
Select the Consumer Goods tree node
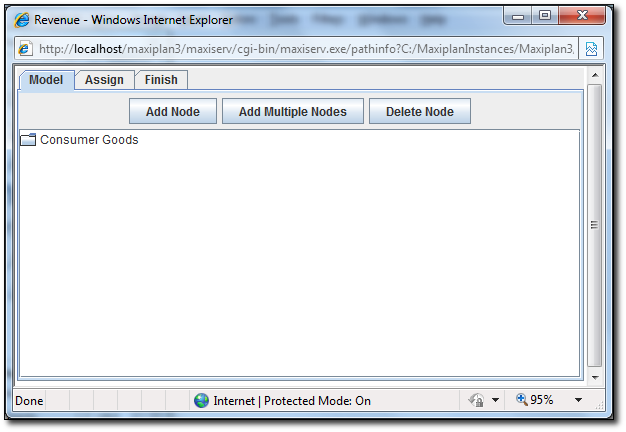[x=89, y=140]
